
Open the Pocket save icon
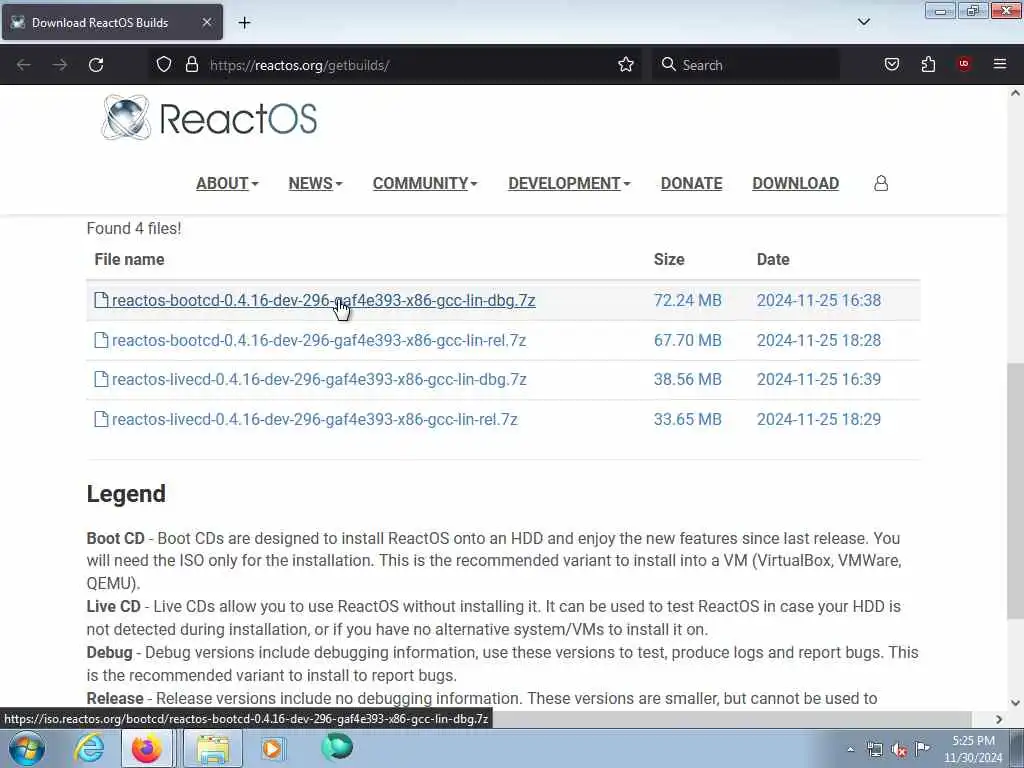tap(891, 65)
